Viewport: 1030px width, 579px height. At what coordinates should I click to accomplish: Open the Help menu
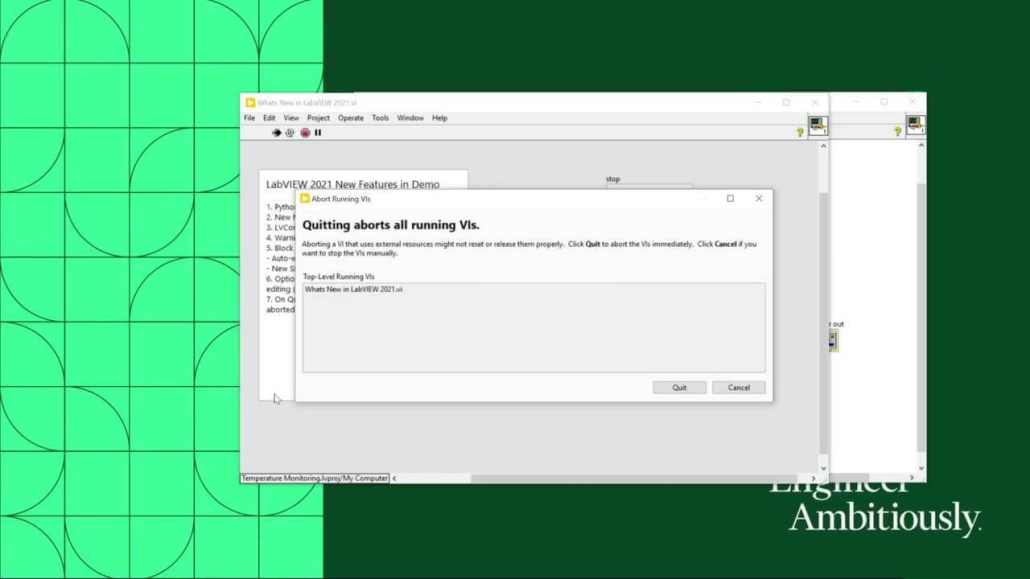point(439,118)
